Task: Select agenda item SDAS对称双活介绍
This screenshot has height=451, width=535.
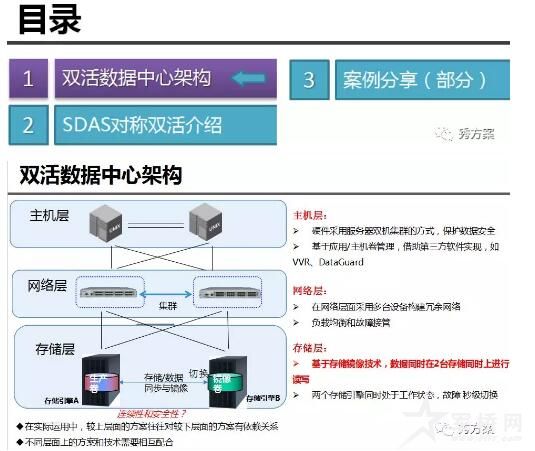Action: click(x=165, y=125)
